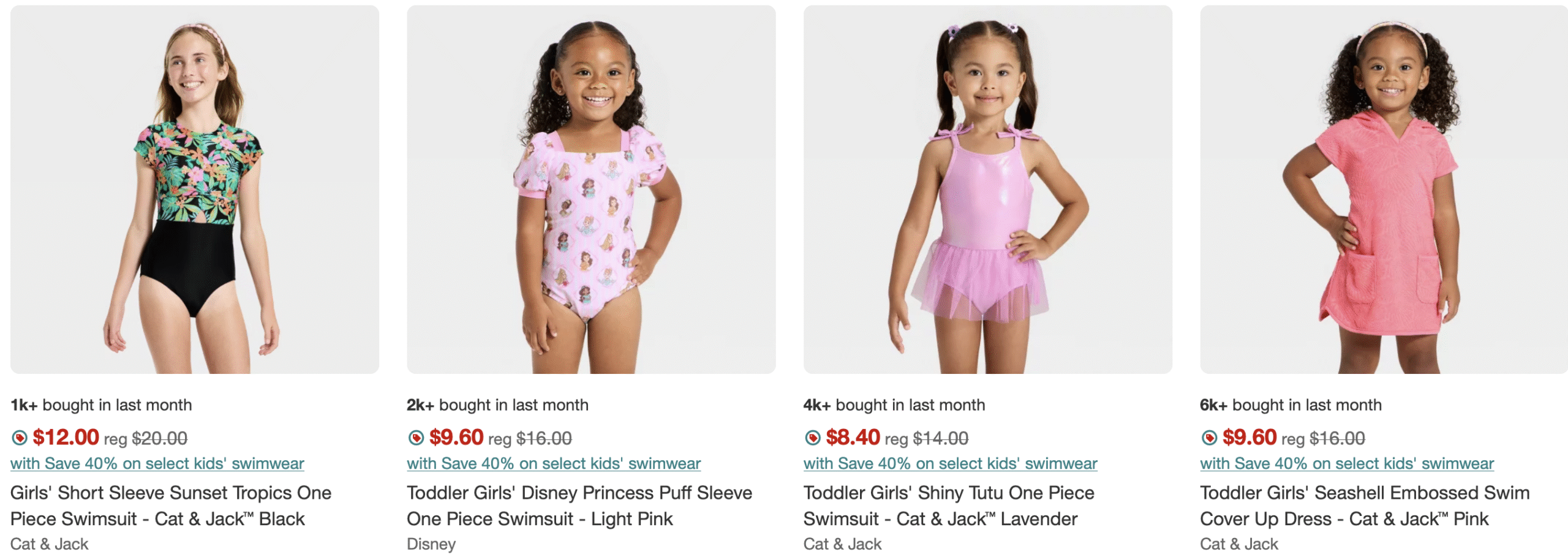The width and height of the screenshot is (1568, 560).
Task: Click the Target Circle icon beside $8.40
Action: click(812, 438)
